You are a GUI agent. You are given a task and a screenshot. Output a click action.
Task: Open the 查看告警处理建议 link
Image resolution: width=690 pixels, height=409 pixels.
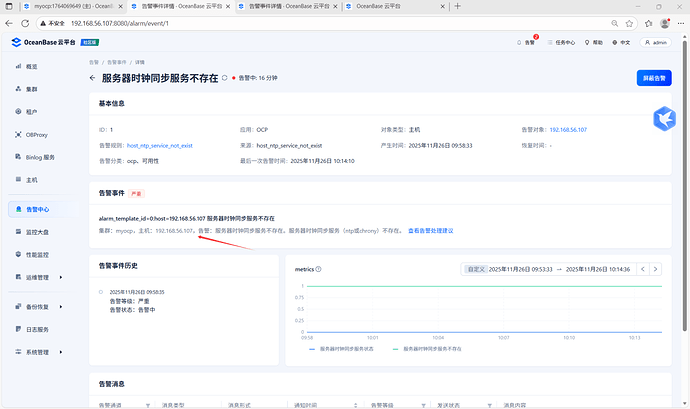(431, 231)
